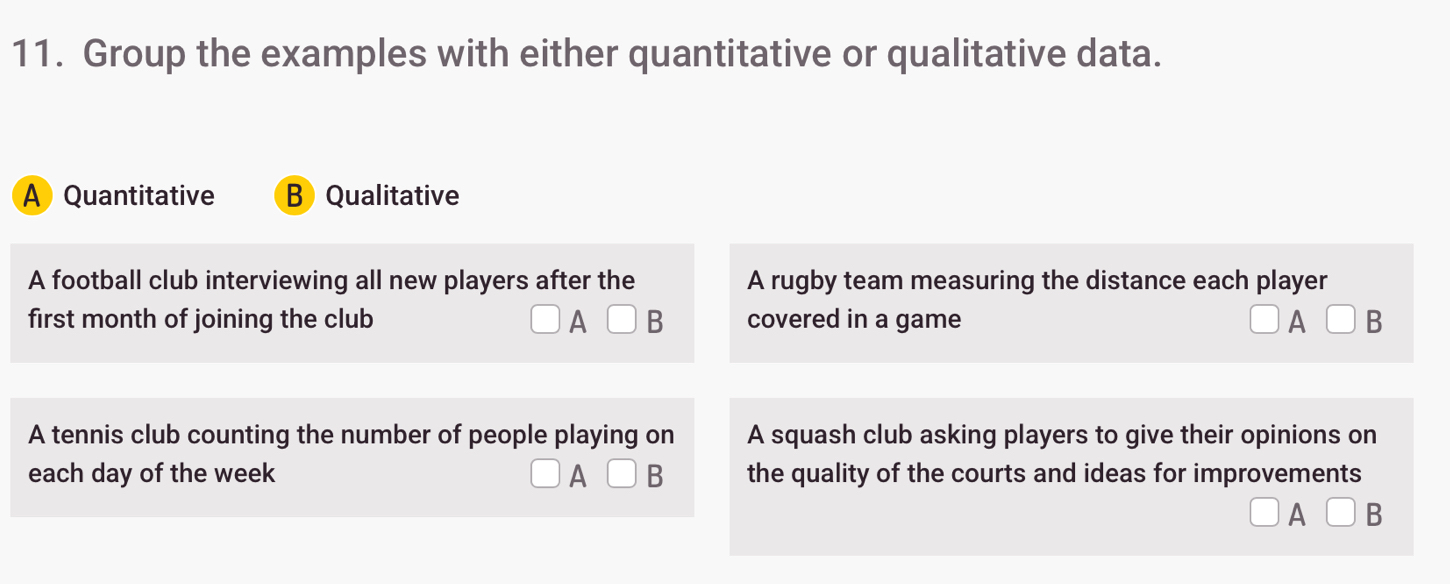1450x584 pixels.
Task: Tick checkbox B for the football club interviews
Action: point(621,320)
